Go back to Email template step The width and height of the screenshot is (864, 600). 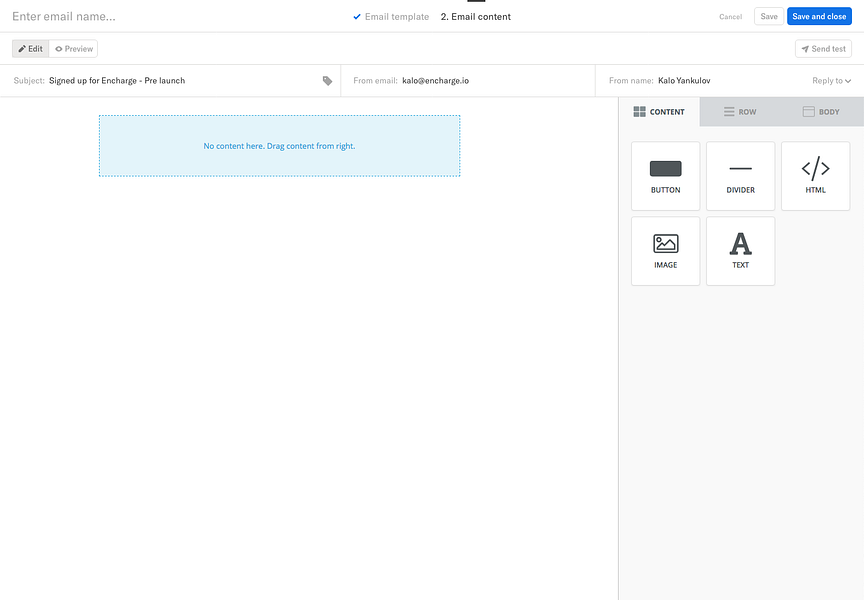(391, 17)
